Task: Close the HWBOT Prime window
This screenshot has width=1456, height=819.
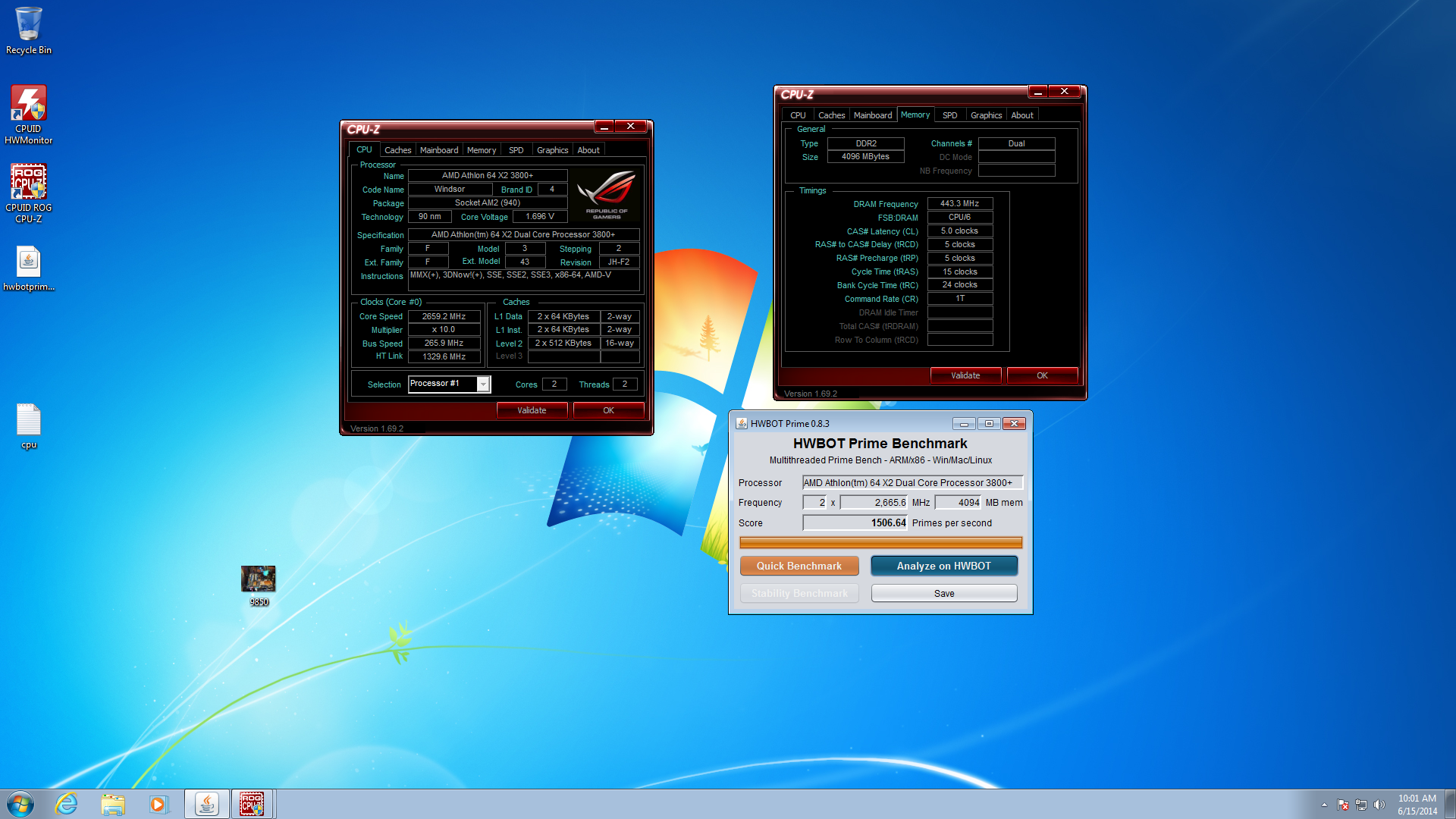Action: (x=1014, y=423)
